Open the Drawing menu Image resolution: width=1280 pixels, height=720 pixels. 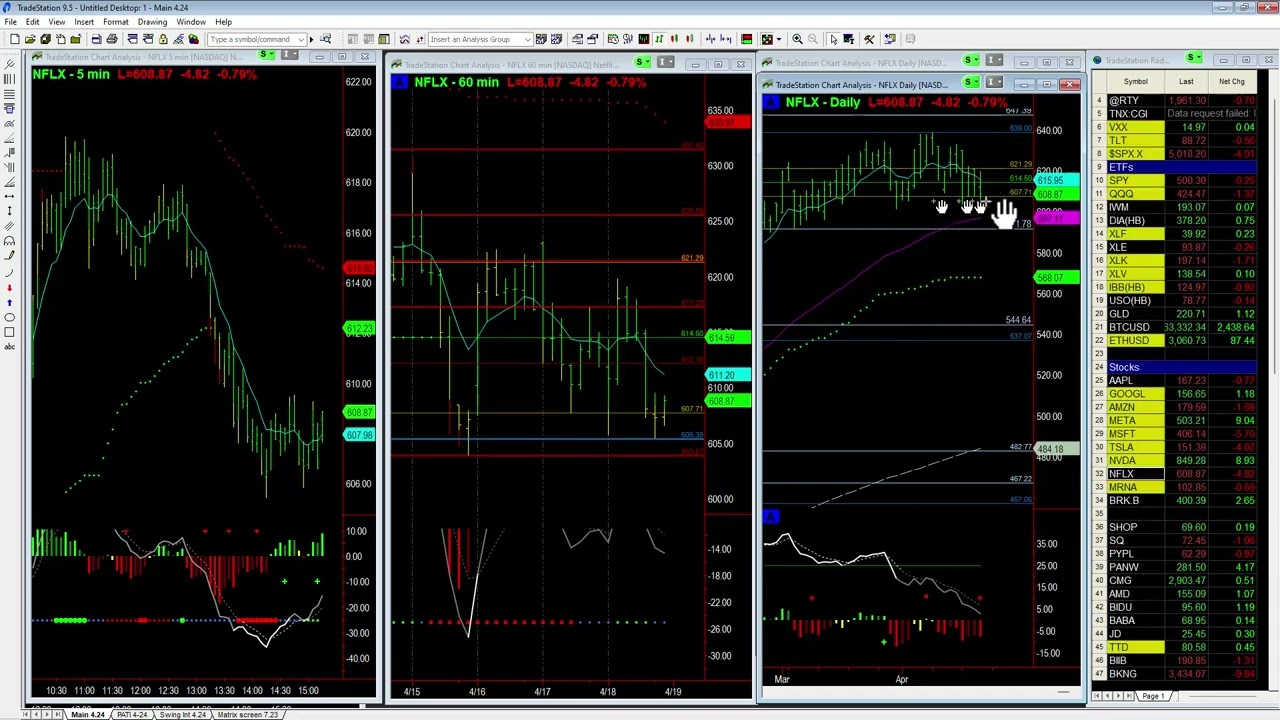tap(152, 22)
